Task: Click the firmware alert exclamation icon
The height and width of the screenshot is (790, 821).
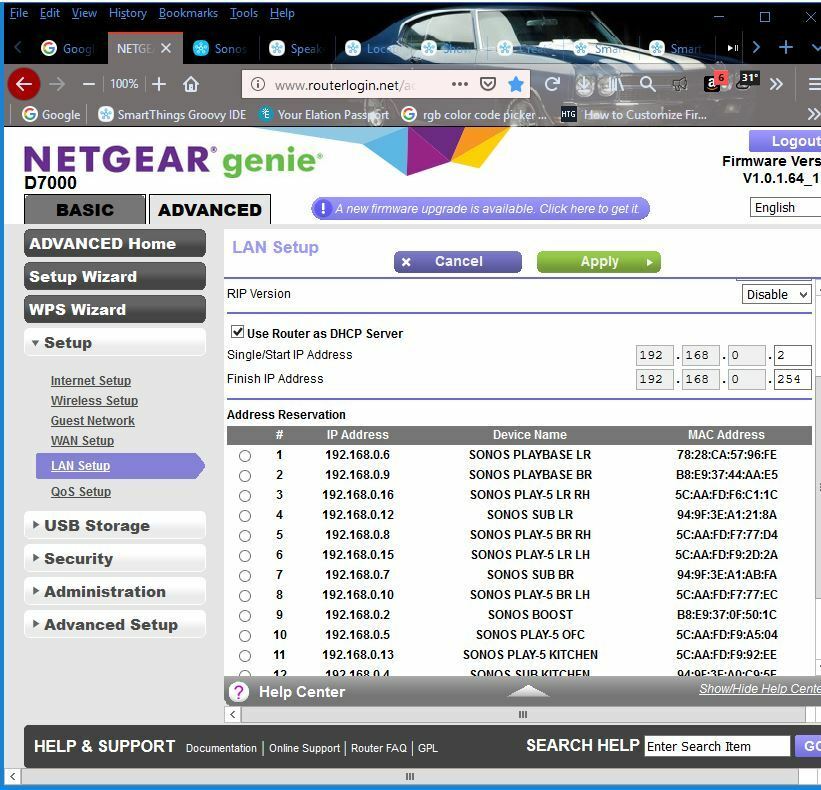Action: [x=323, y=208]
